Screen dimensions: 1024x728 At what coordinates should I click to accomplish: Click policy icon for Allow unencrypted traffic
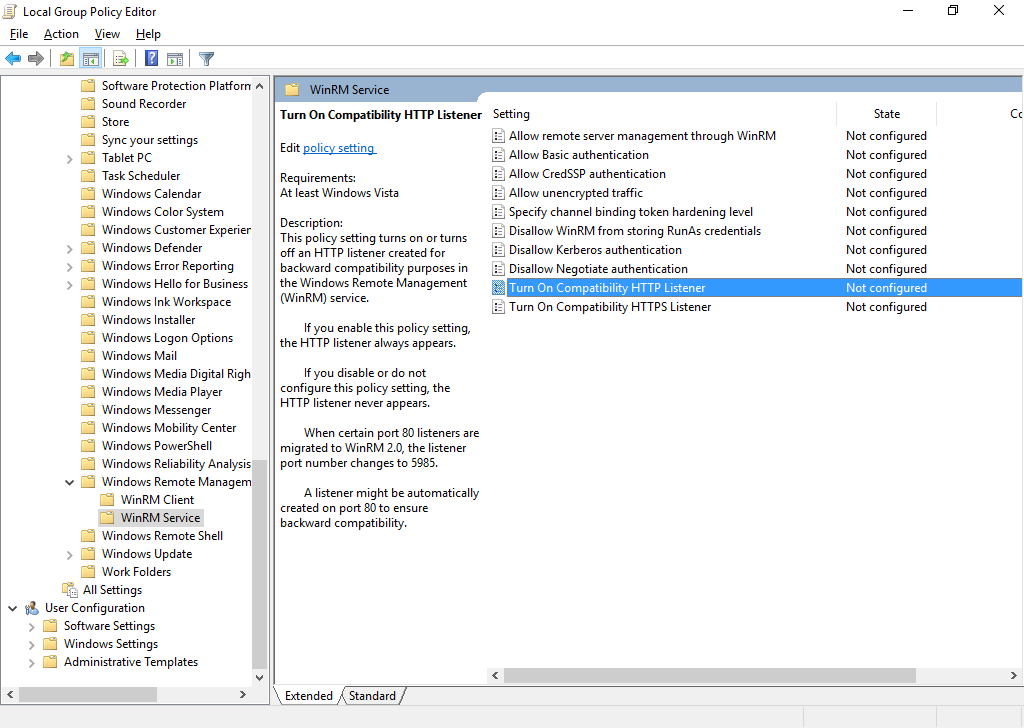(x=498, y=193)
